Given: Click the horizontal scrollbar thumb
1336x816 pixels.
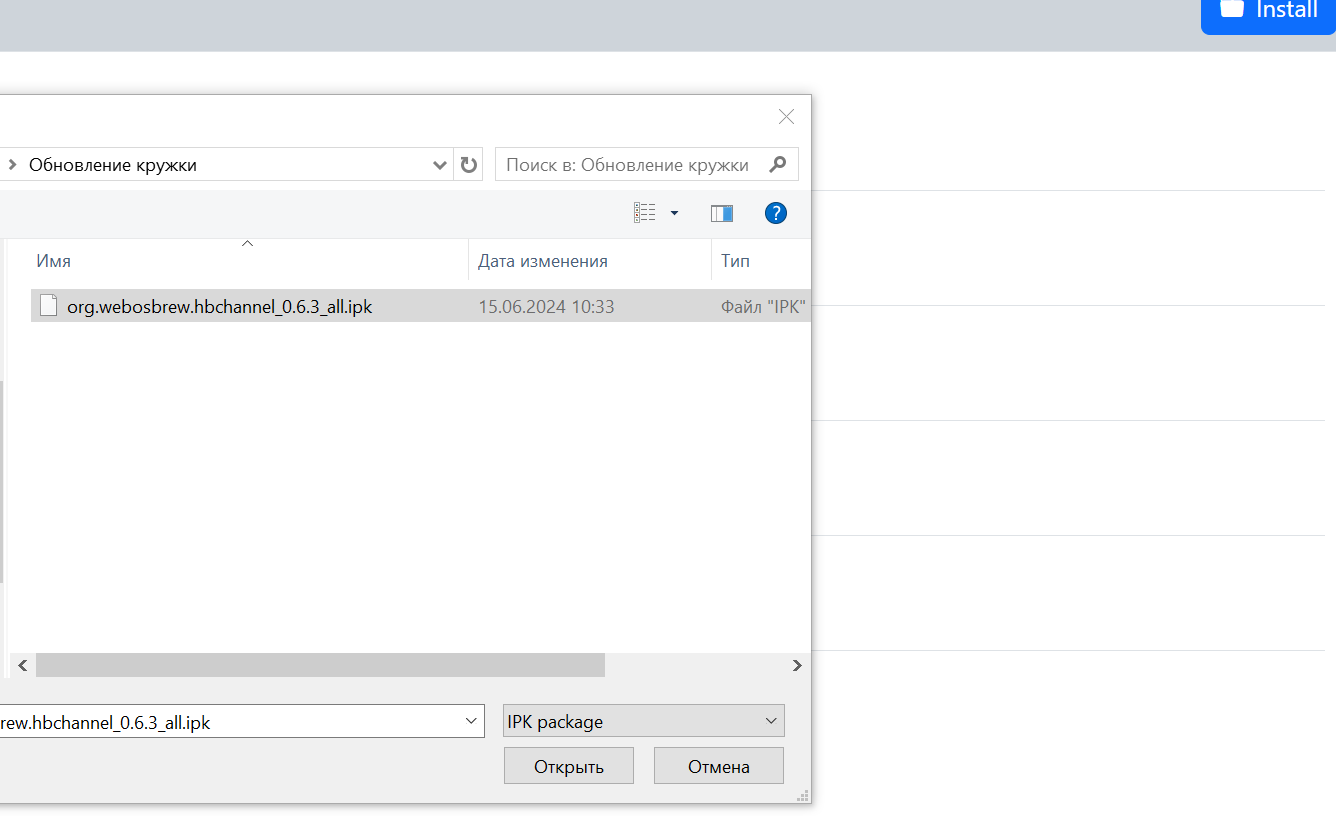Looking at the screenshot, I should pyautogui.click(x=320, y=665).
